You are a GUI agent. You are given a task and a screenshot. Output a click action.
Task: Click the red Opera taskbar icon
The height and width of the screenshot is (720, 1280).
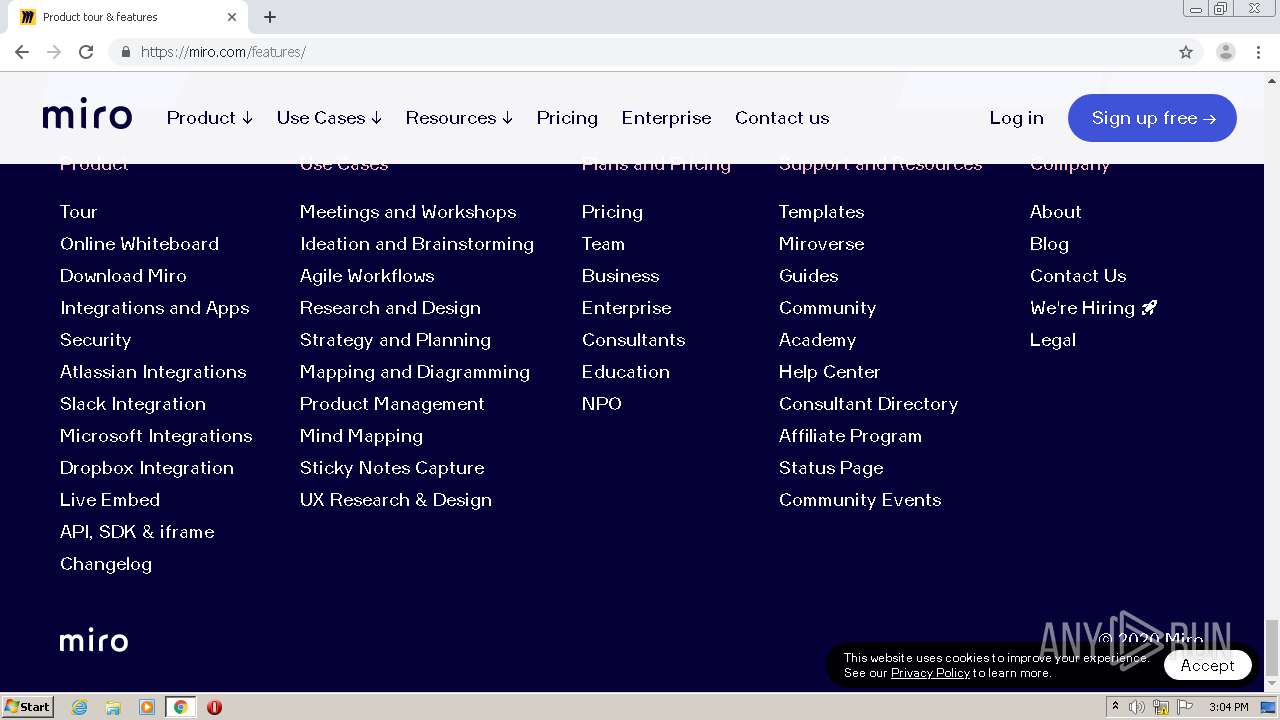(214, 707)
